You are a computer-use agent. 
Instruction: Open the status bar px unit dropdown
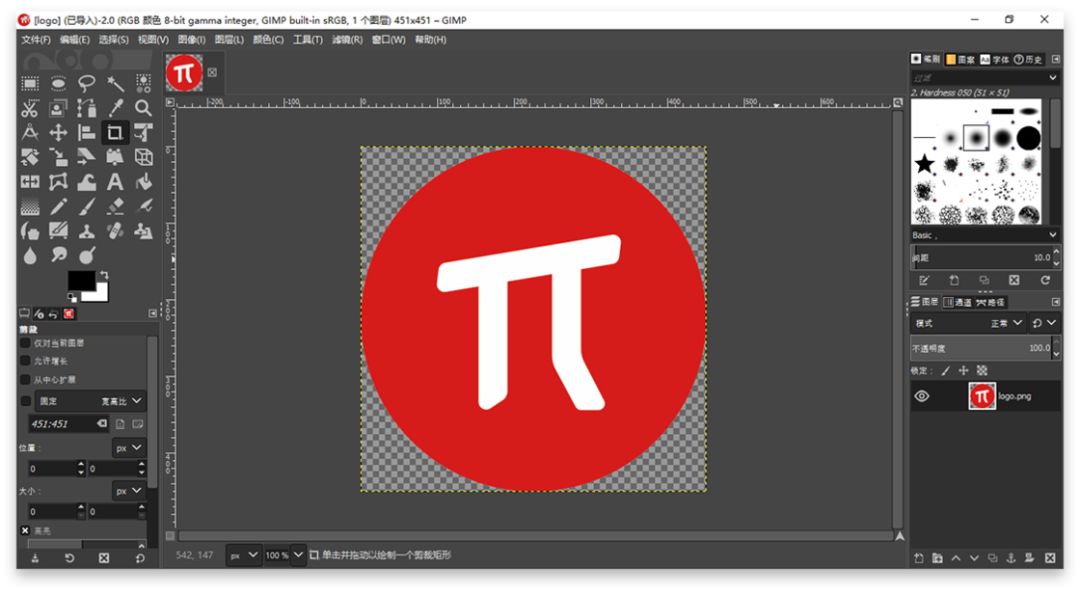click(244, 555)
